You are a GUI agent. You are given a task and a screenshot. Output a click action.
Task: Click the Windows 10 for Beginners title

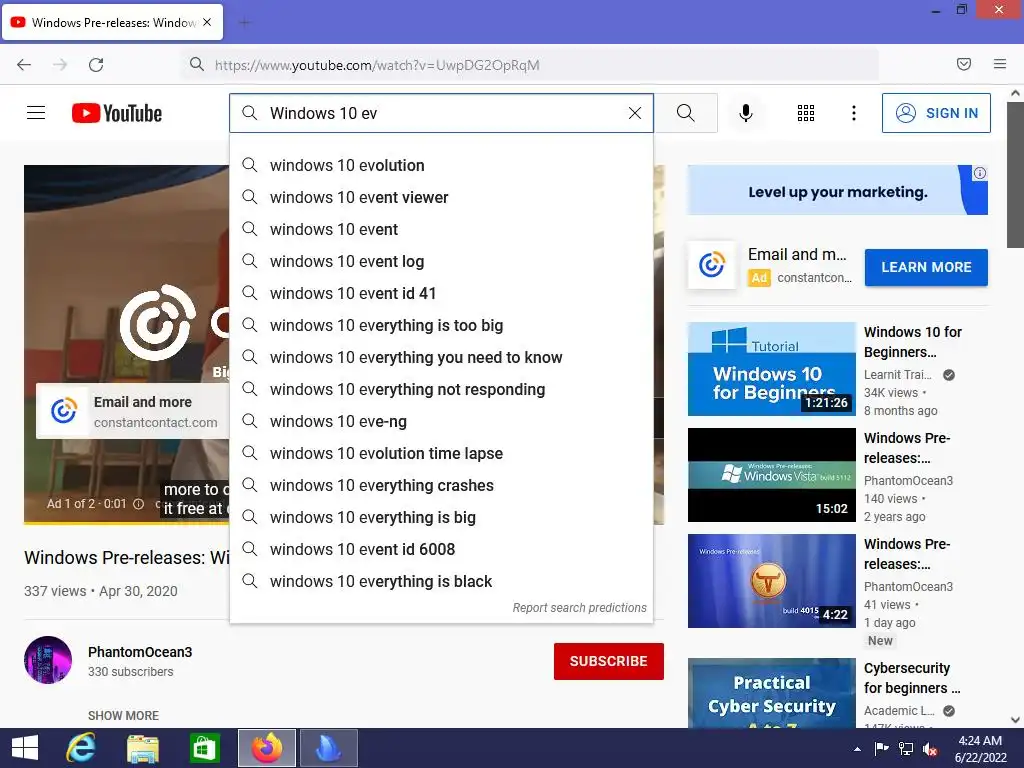coord(913,342)
